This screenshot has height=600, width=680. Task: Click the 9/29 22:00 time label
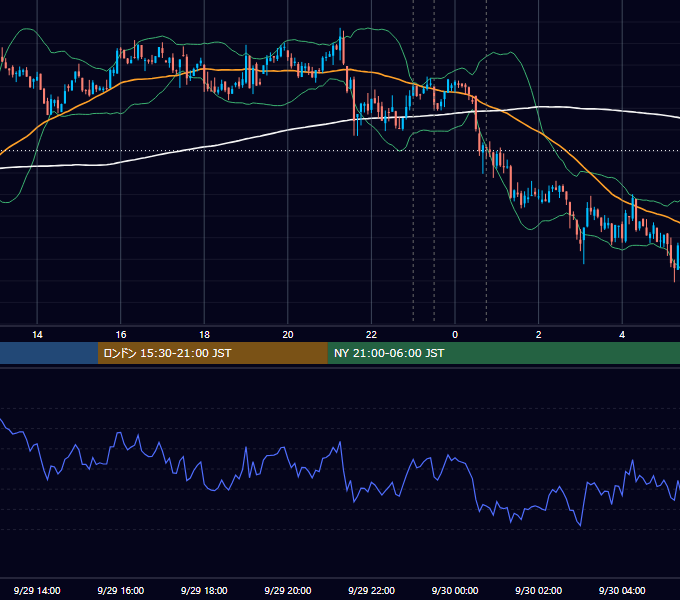pos(371,590)
